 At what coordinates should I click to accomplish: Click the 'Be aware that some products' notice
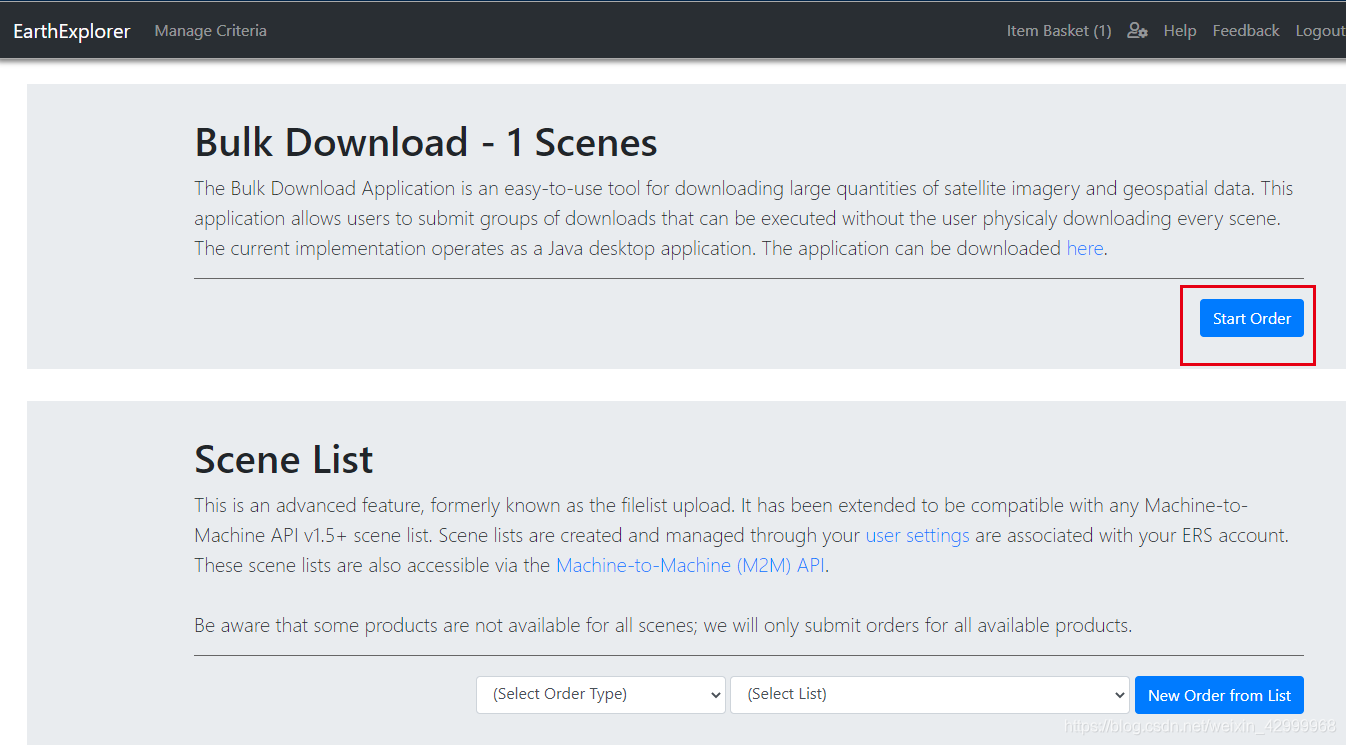[x=663, y=626]
